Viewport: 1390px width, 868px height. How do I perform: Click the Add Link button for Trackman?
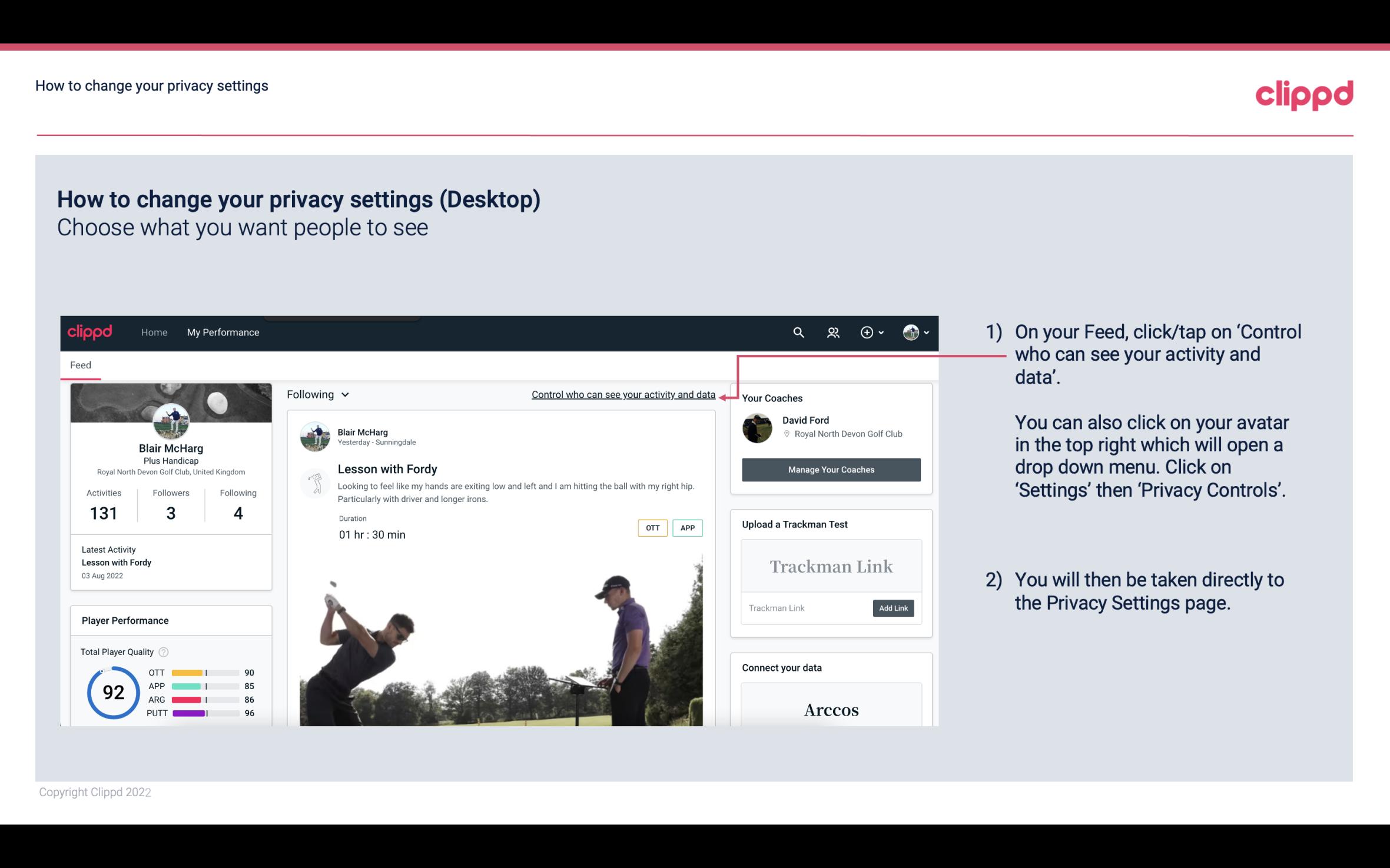(892, 608)
